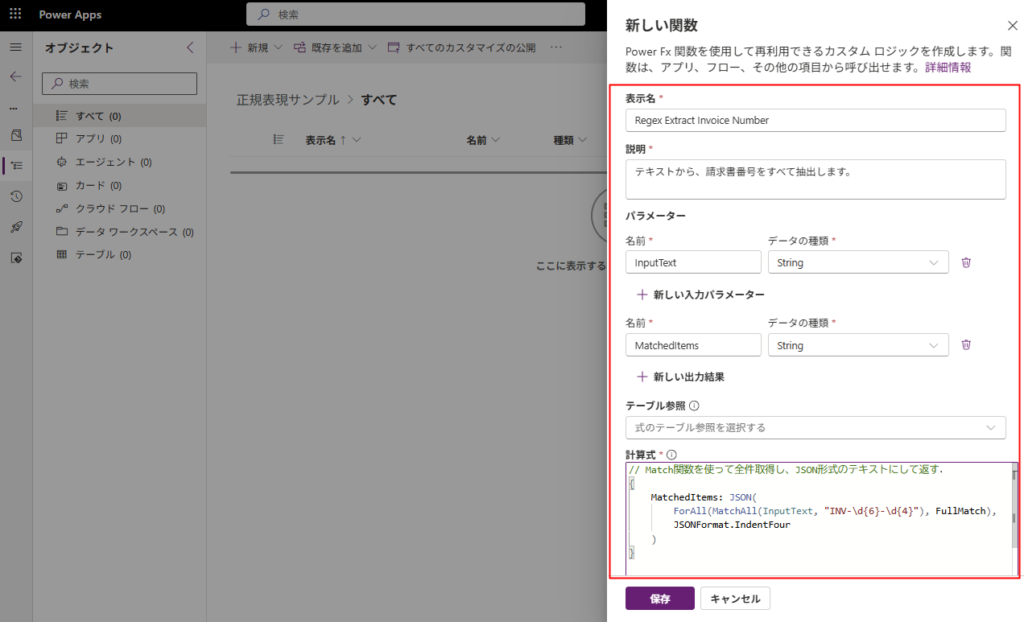The height and width of the screenshot is (622, 1024).
Task: Collapse the オブジェクト panel chevron
Action: click(190, 47)
